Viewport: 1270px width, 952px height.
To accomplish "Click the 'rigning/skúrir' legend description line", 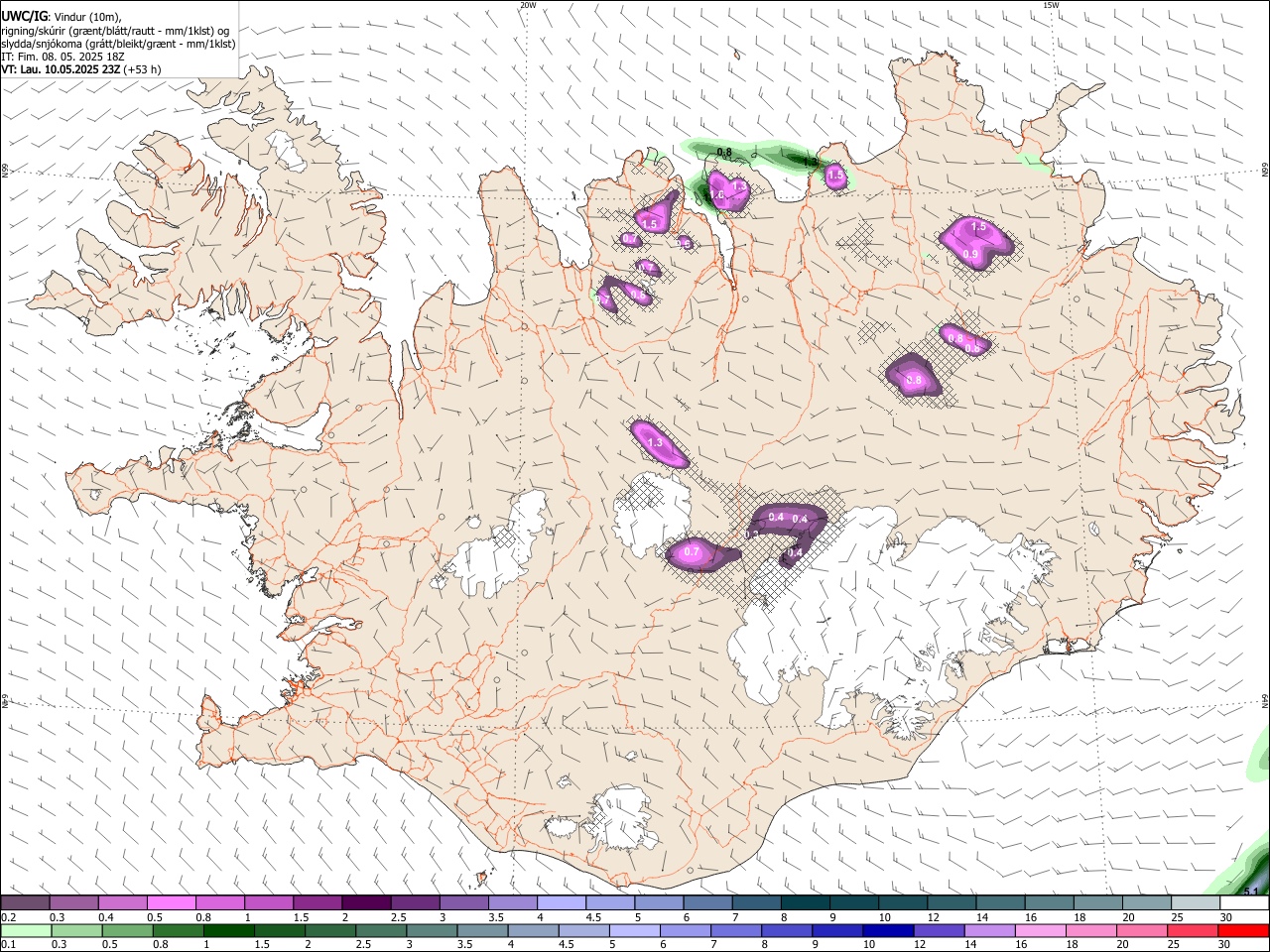I will click(116, 30).
